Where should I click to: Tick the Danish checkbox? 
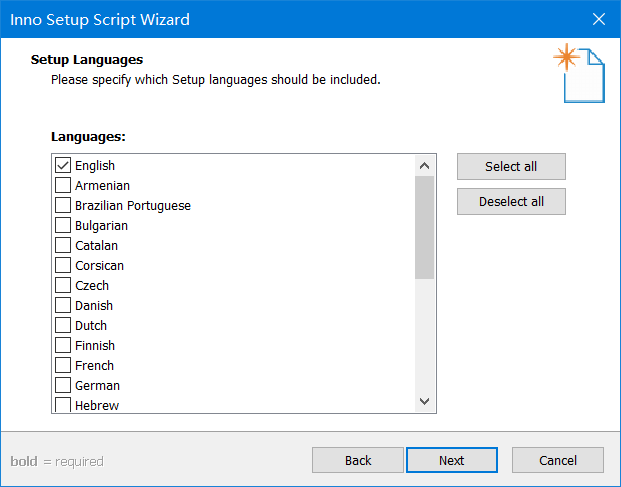(63, 305)
